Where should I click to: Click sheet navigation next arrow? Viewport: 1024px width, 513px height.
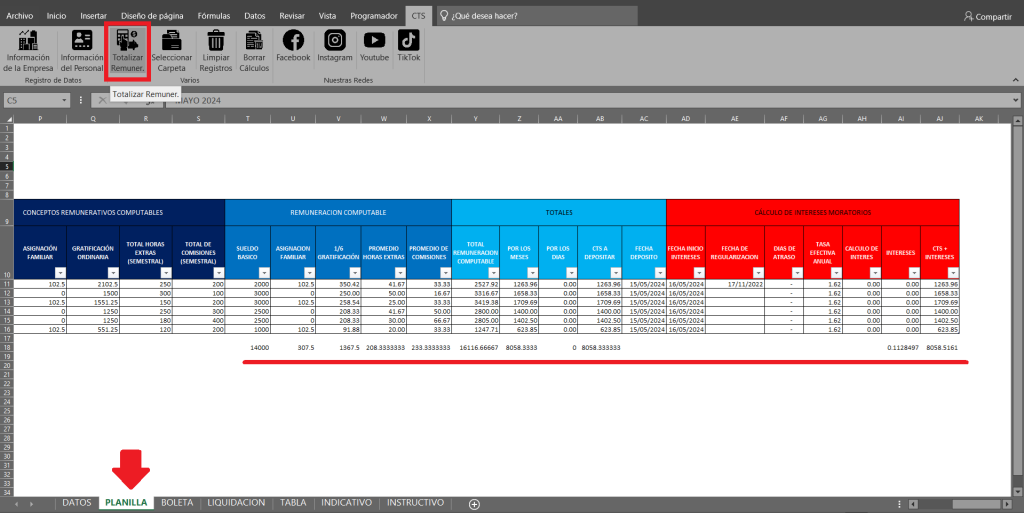[x=31, y=504]
